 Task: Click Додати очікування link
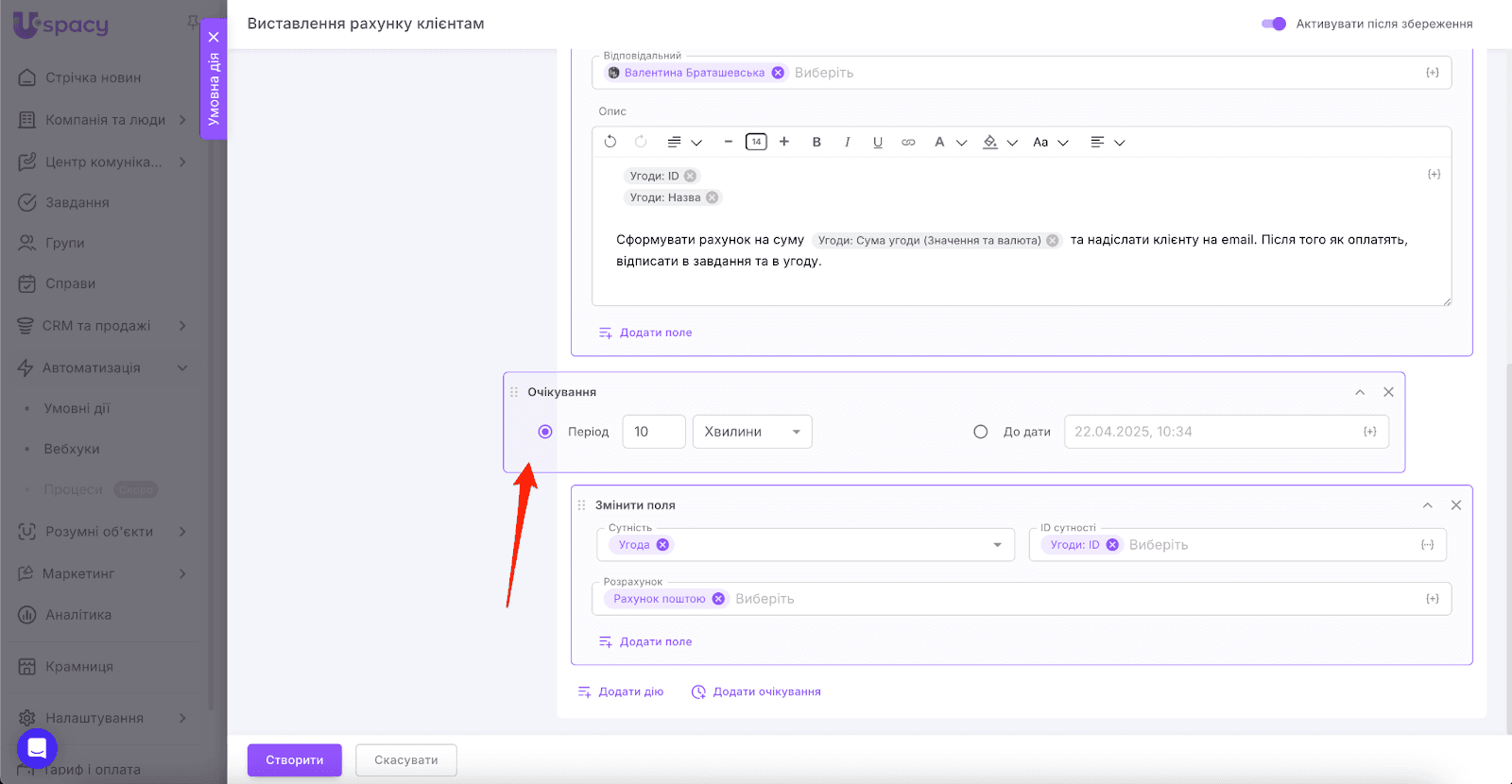[756, 691]
